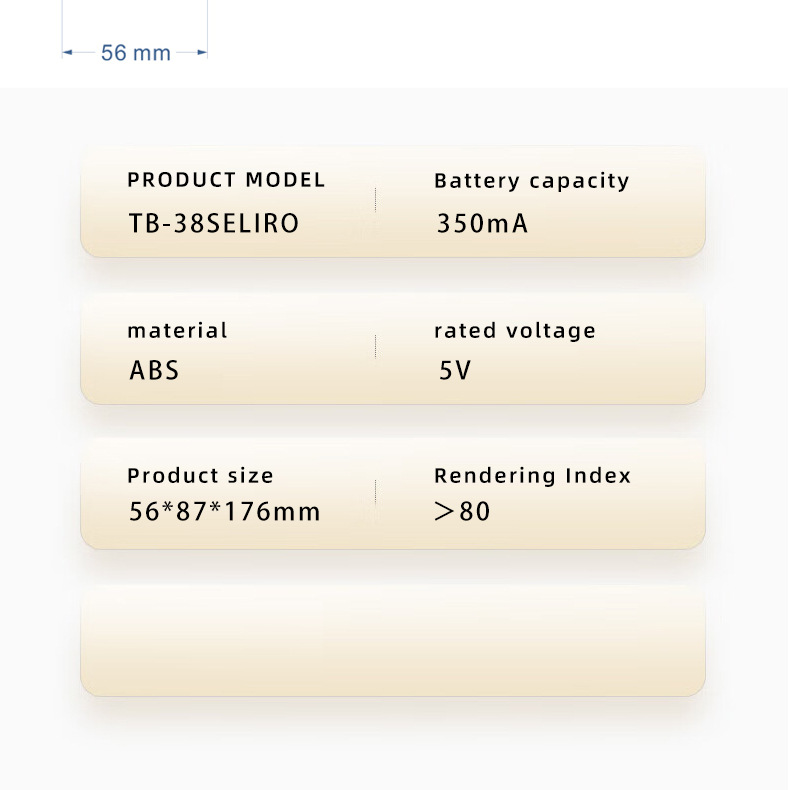Click the rated voltage heading

click(514, 330)
